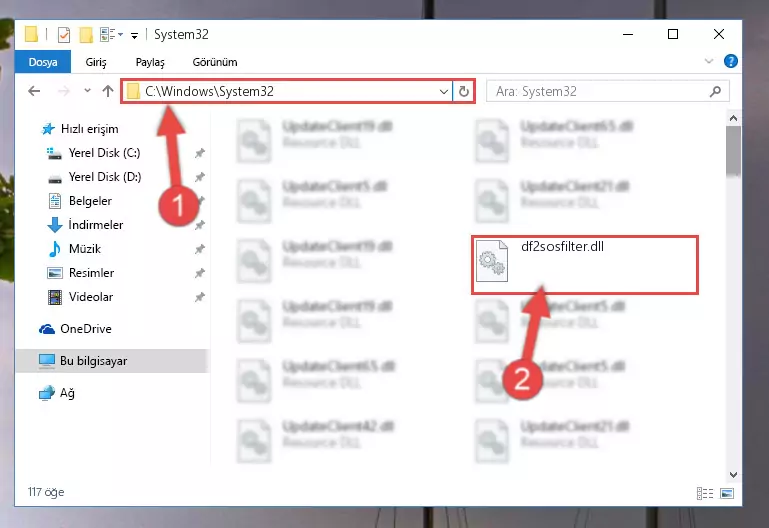Click Properties icon in quick access toolbar
The width and height of the screenshot is (769, 528).
(x=64, y=35)
